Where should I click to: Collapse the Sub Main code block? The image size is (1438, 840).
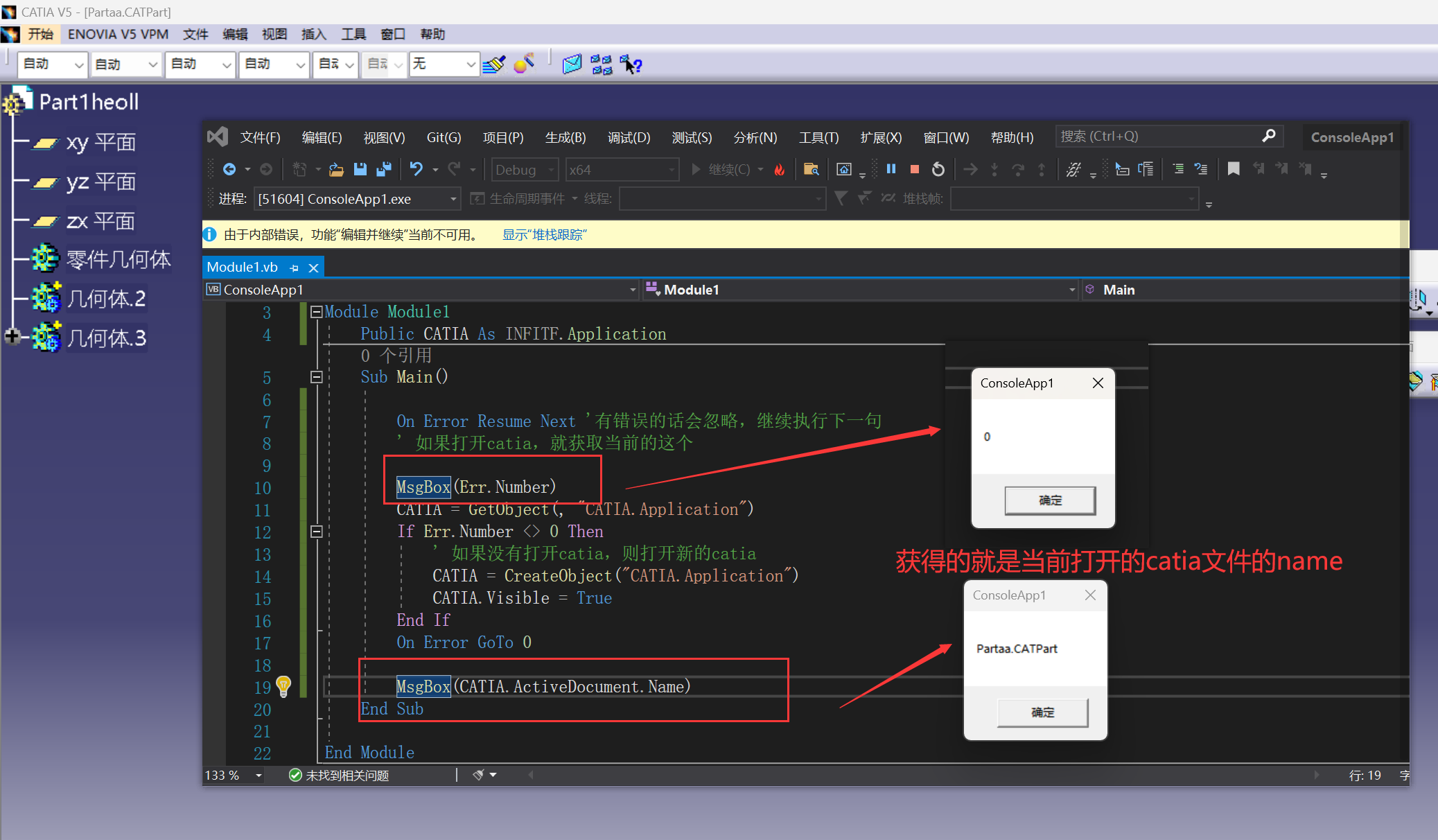click(x=317, y=377)
